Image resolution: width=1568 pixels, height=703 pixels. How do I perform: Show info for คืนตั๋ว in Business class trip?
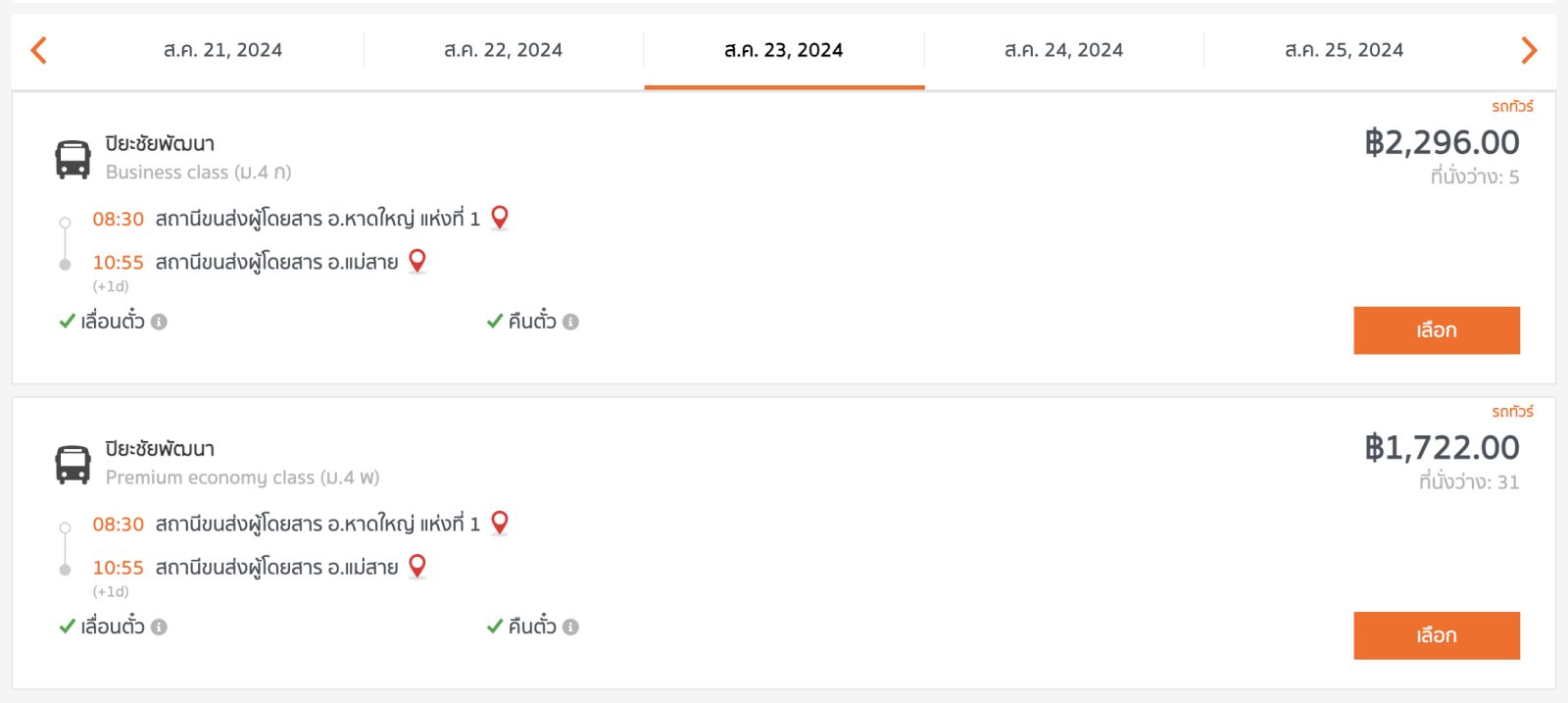(x=570, y=322)
